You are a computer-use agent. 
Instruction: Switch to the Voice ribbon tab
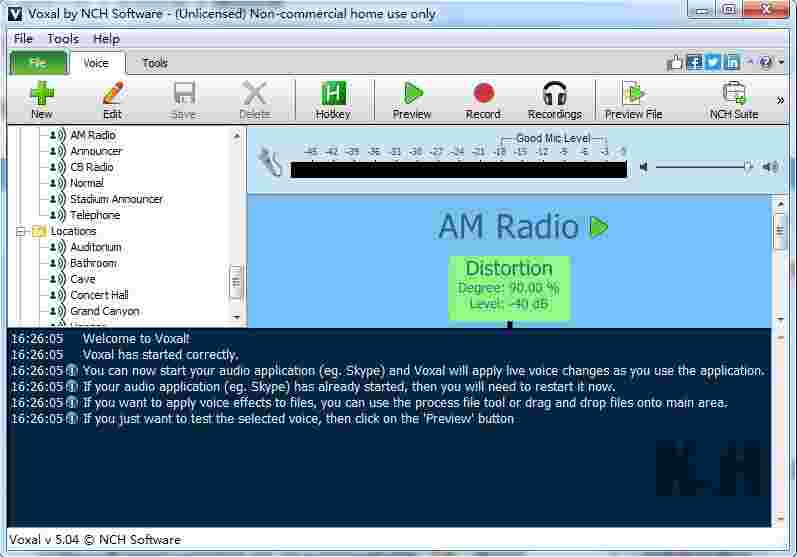click(x=96, y=63)
